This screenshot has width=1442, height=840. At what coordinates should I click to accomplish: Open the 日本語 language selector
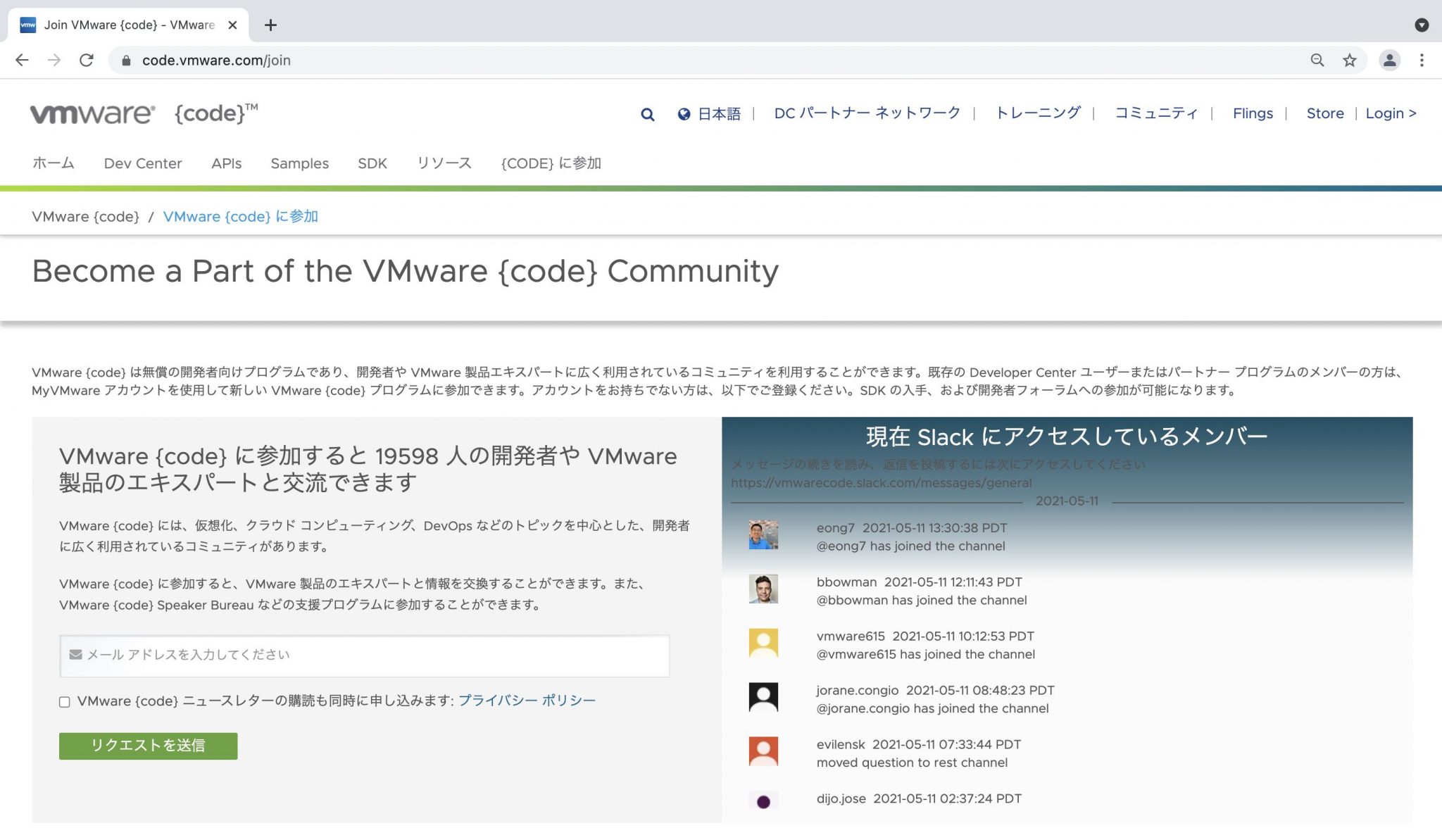(x=719, y=114)
